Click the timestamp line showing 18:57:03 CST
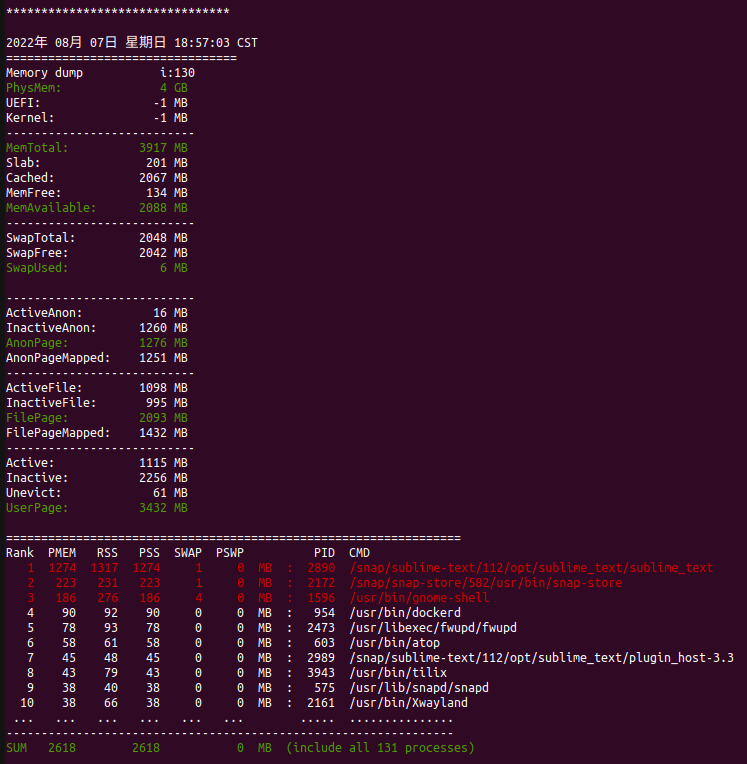Viewport: 747px width, 764px height. pyautogui.click(x=132, y=43)
